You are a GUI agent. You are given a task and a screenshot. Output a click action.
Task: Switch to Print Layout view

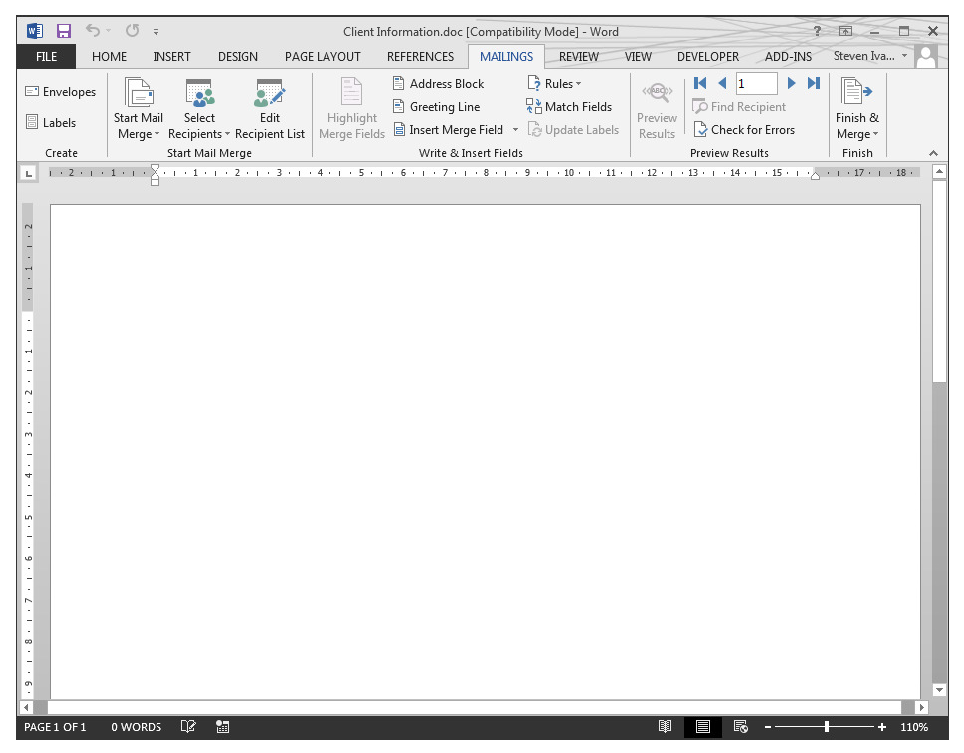click(x=703, y=727)
